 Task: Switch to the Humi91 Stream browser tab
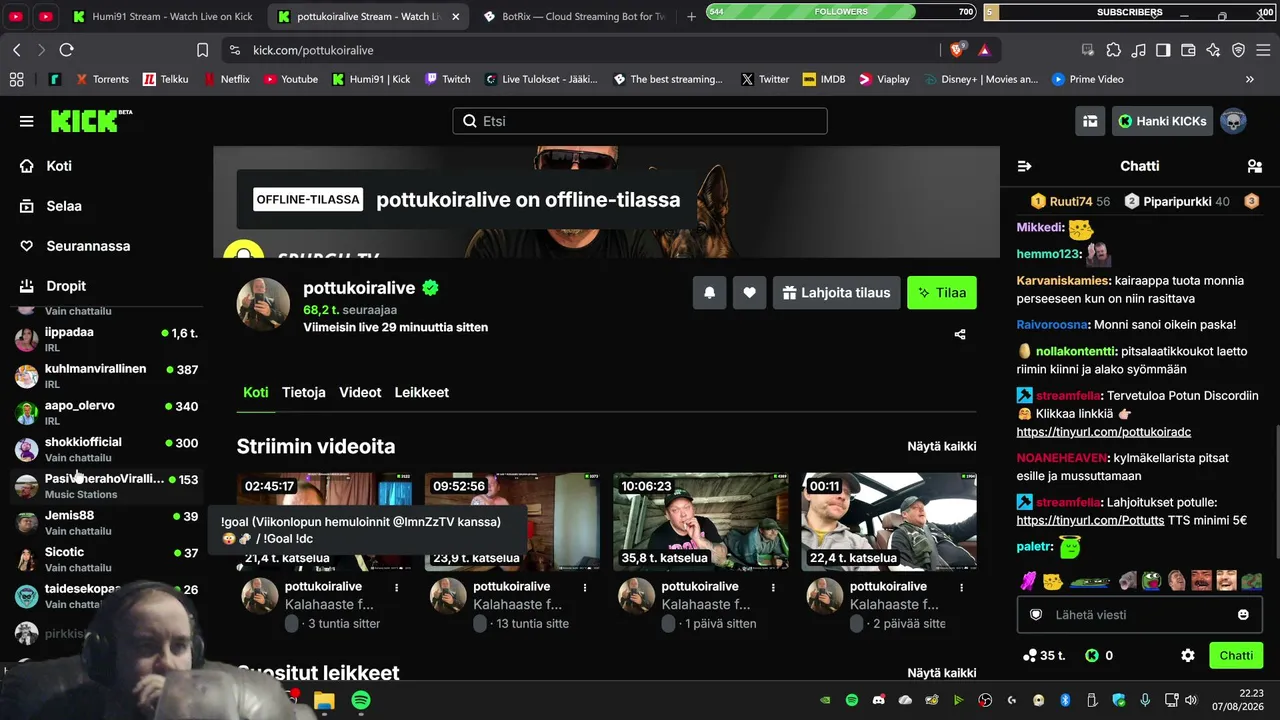click(x=165, y=17)
